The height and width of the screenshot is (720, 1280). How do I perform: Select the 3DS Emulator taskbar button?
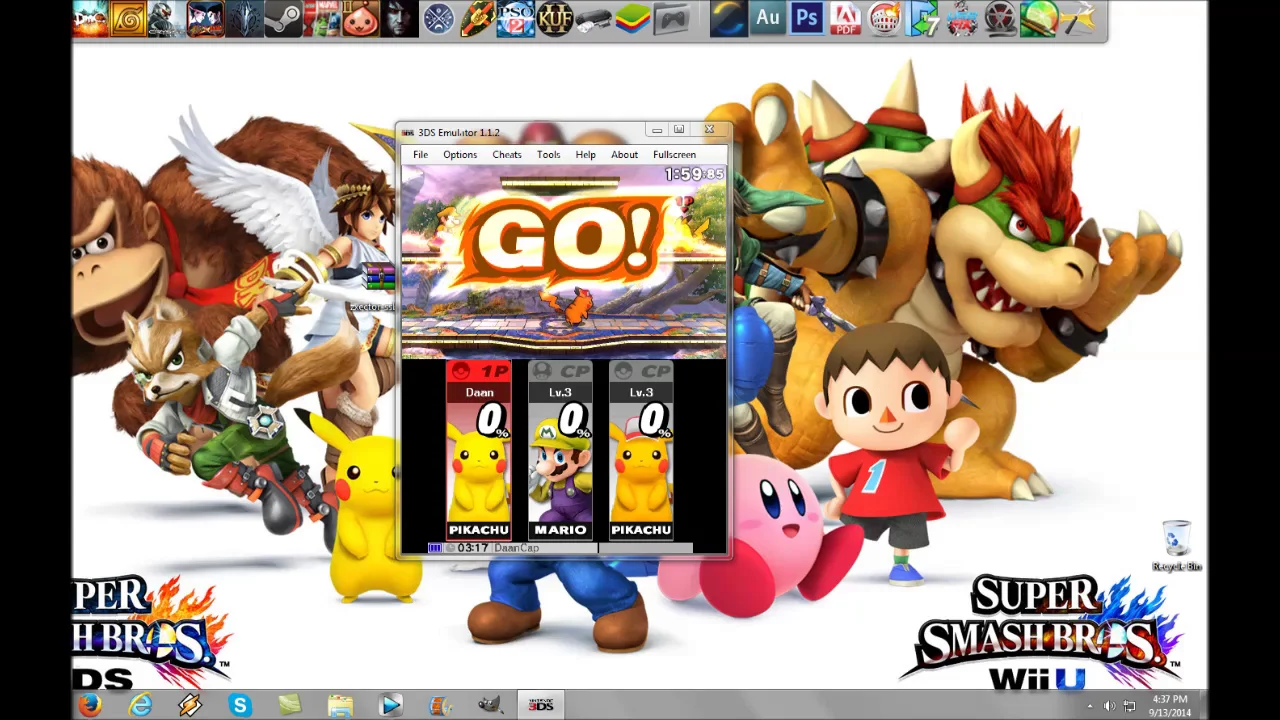point(540,705)
